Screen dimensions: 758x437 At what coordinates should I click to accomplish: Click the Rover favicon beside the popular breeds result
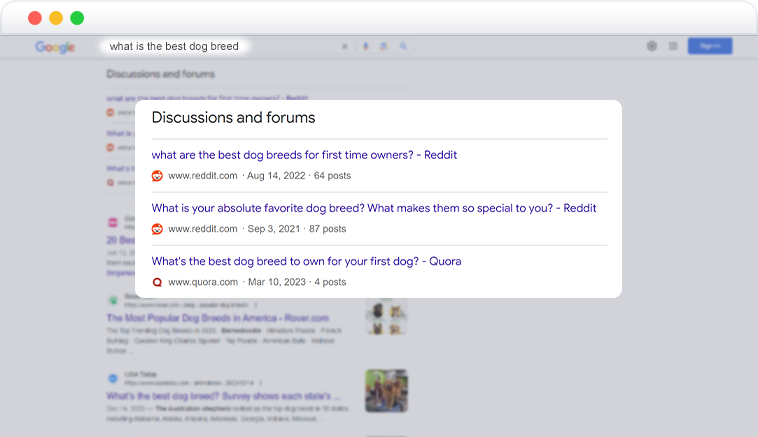coord(113,301)
